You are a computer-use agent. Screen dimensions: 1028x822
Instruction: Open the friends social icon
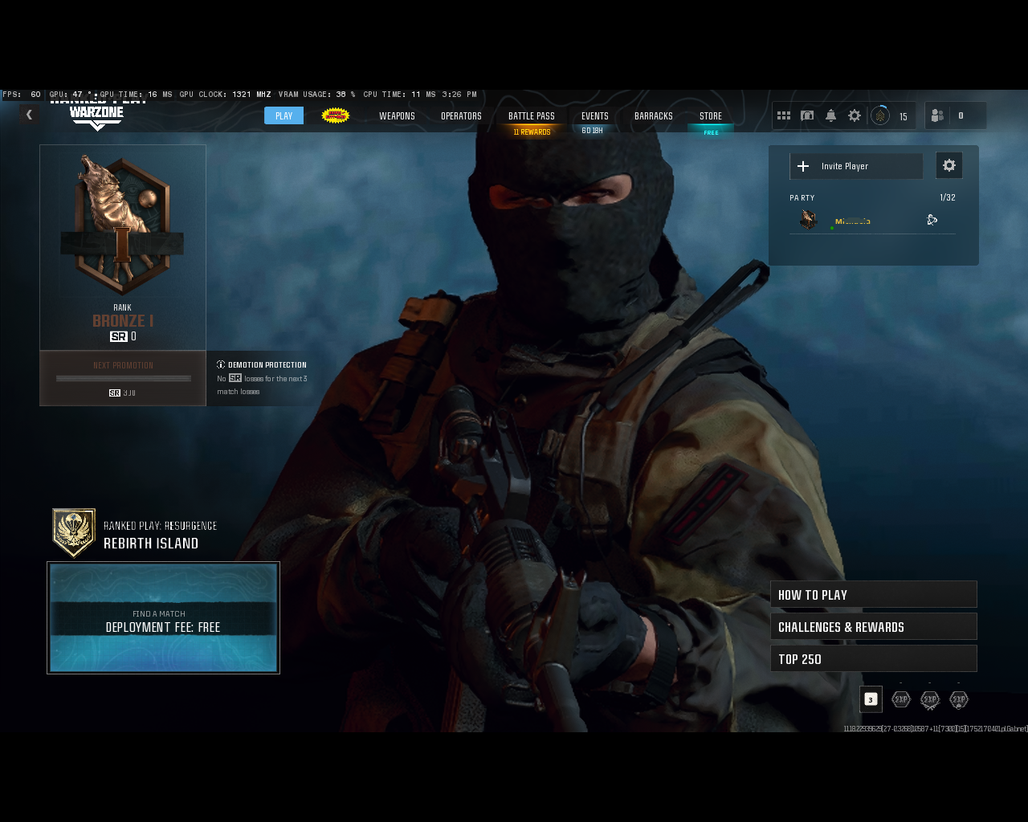(938, 116)
